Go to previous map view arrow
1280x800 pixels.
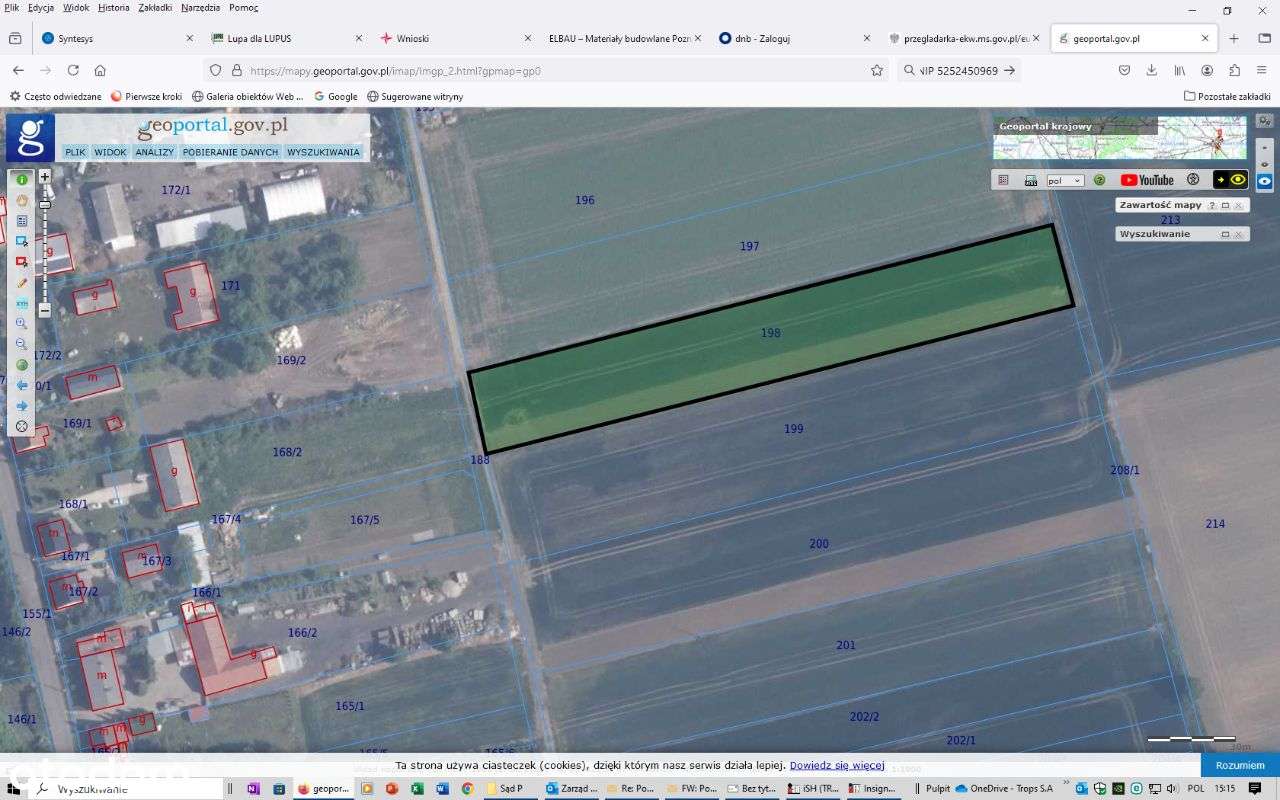click(22, 385)
